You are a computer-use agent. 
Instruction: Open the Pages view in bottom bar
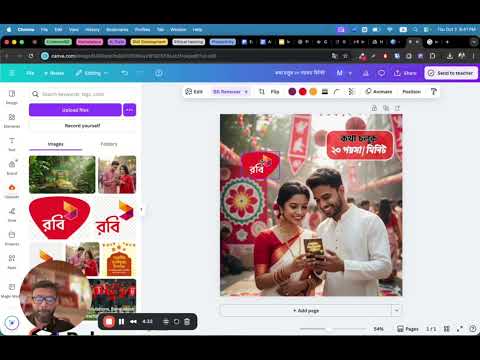pyautogui.click(x=408, y=329)
